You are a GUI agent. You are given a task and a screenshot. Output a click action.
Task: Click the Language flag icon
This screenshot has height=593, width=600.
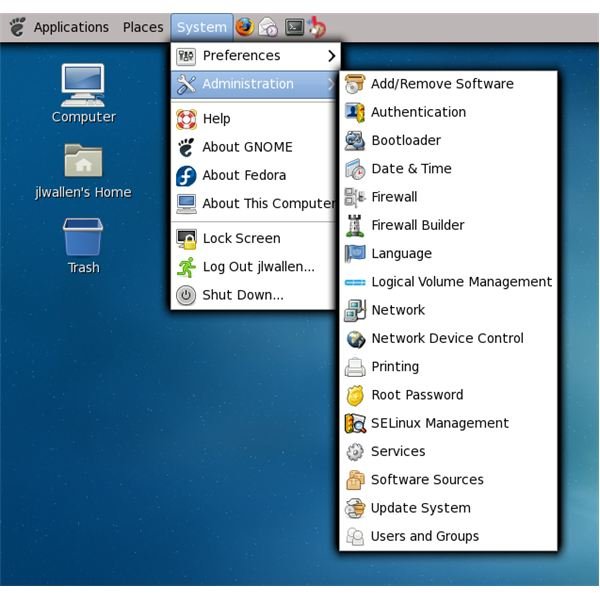coord(355,254)
